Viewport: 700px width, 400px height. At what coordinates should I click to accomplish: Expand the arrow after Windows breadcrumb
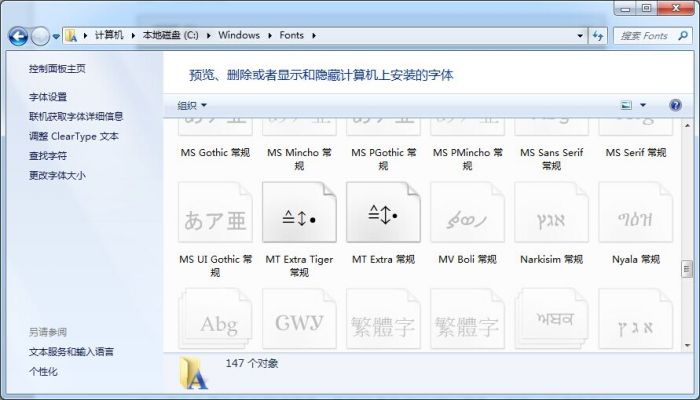270,35
